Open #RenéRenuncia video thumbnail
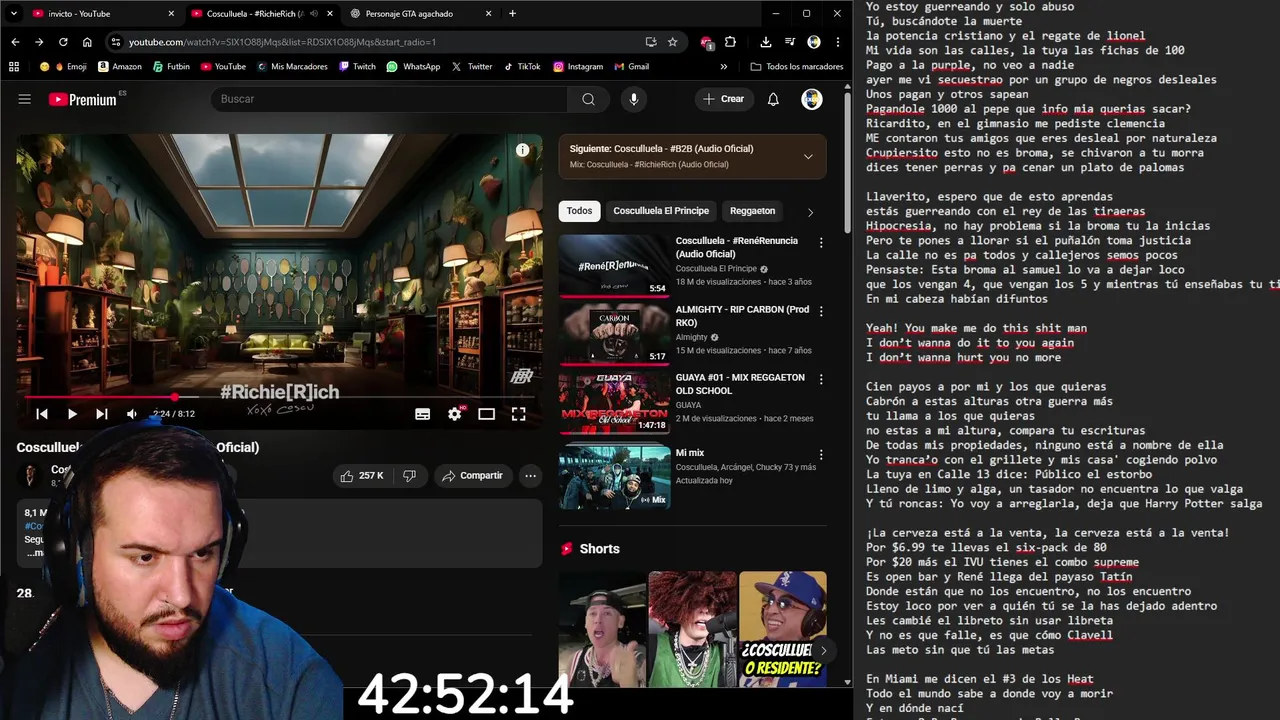 pyautogui.click(x=614, y=265)
